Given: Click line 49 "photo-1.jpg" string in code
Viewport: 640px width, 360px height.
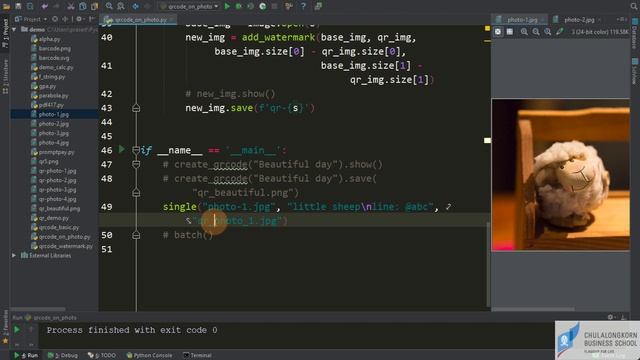Looking at the screenshot, I should tap(239, 207).
